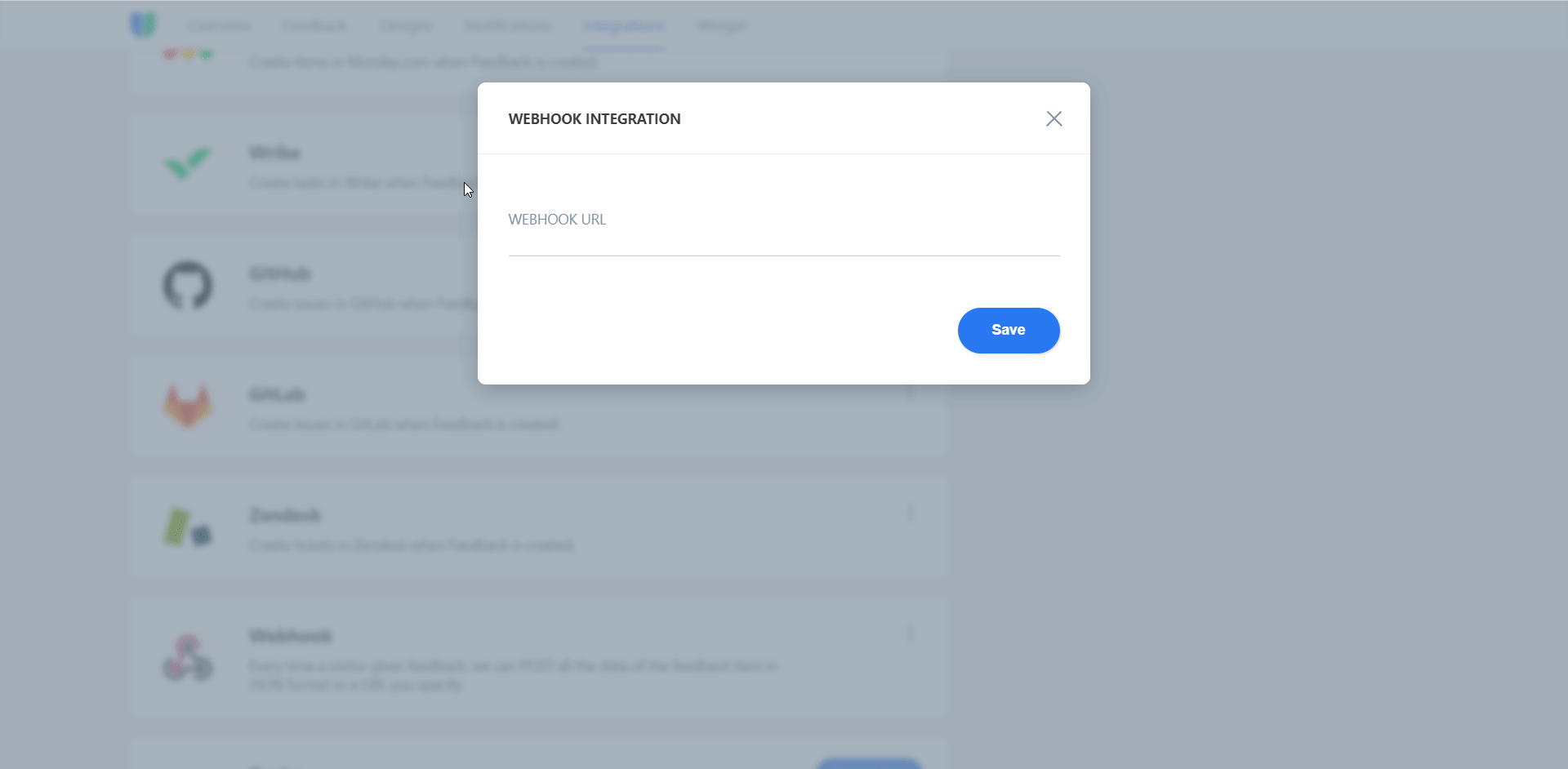
Task: Open the Zendesk three-dot options menu
Action: (x=911, y=513)
